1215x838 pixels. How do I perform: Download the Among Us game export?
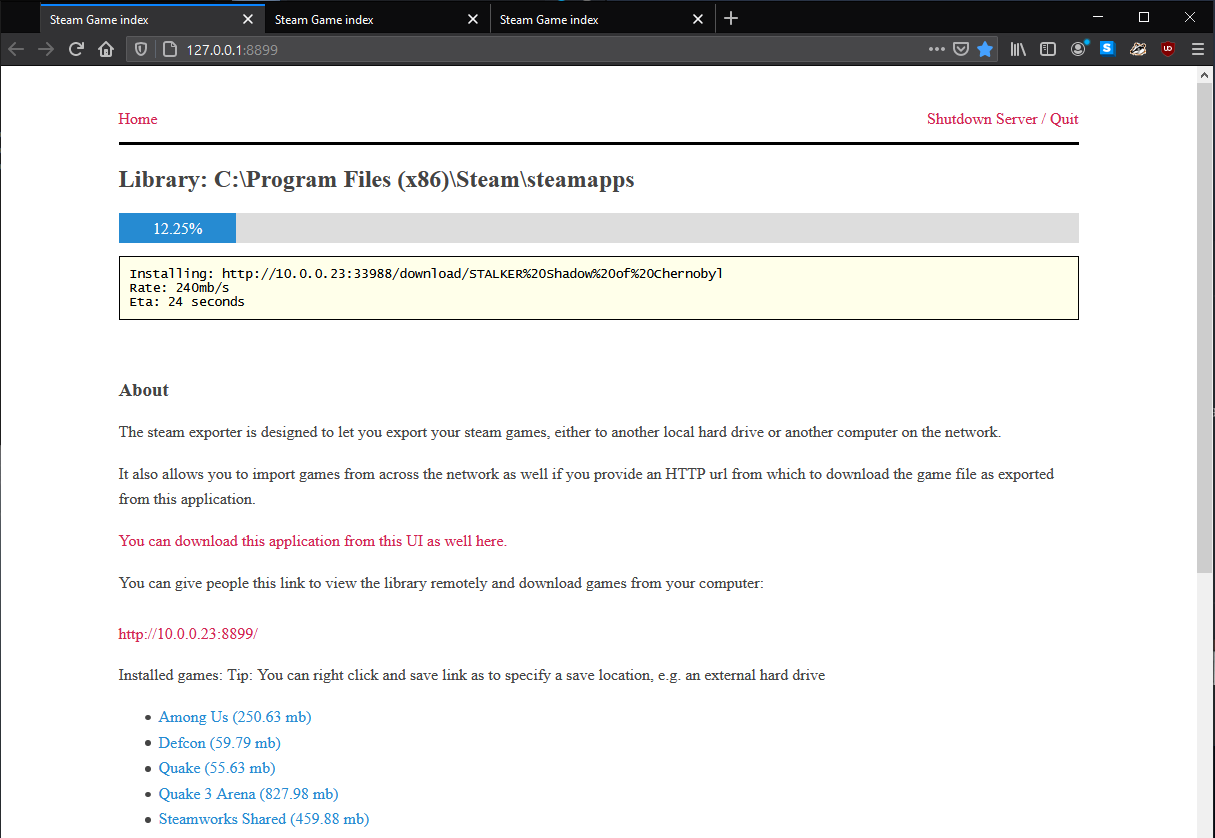point(235,717)
